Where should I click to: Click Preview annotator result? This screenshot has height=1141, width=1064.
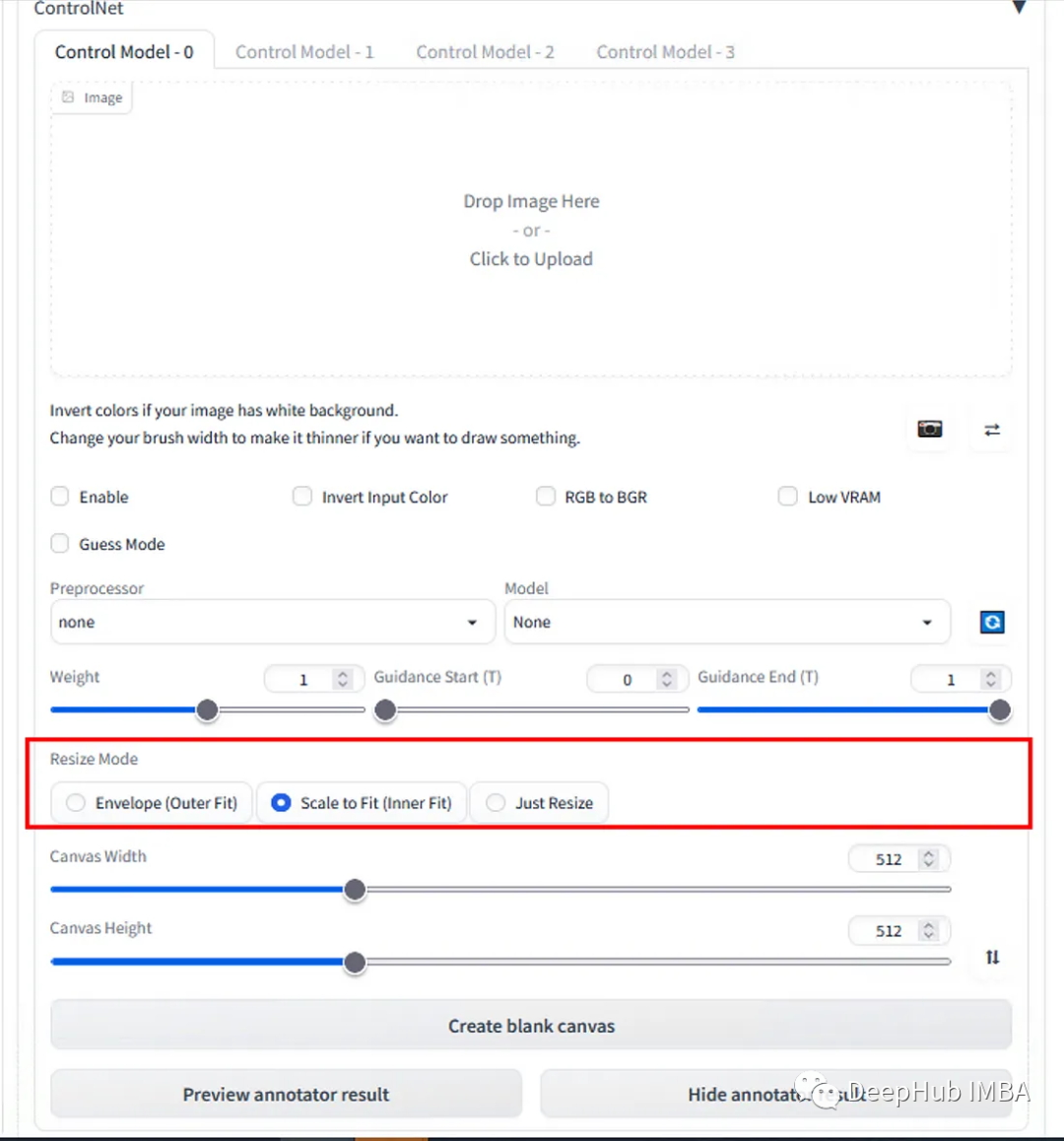(x=286, y=1094)
